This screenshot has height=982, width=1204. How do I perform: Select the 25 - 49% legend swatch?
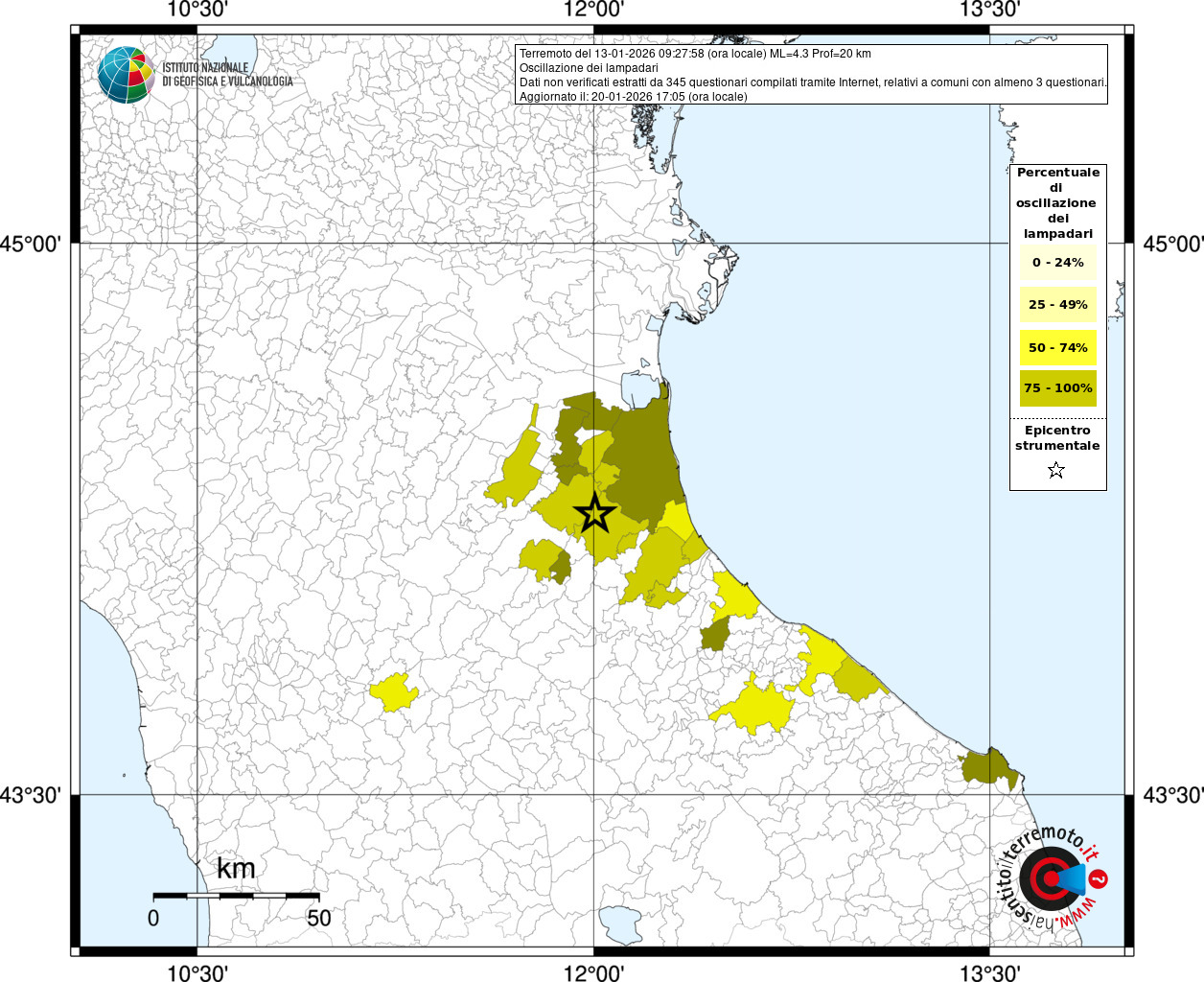pyautogui.click(x=1057, y=305)
